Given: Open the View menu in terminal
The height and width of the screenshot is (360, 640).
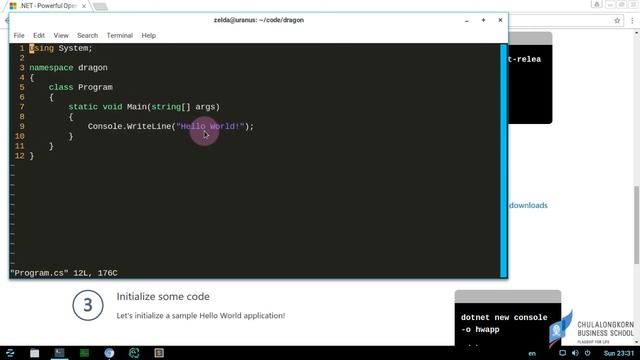Looking at the screenshot, I should pyautogui.click(x=61, y=36).
